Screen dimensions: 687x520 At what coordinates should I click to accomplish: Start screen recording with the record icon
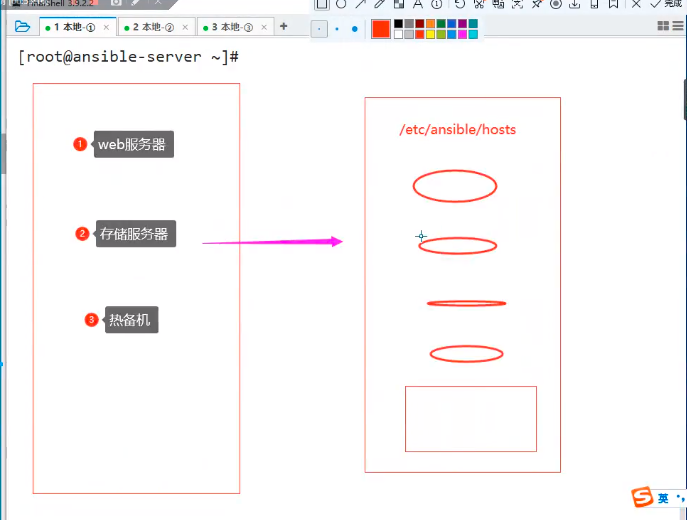tap(556, 4)
